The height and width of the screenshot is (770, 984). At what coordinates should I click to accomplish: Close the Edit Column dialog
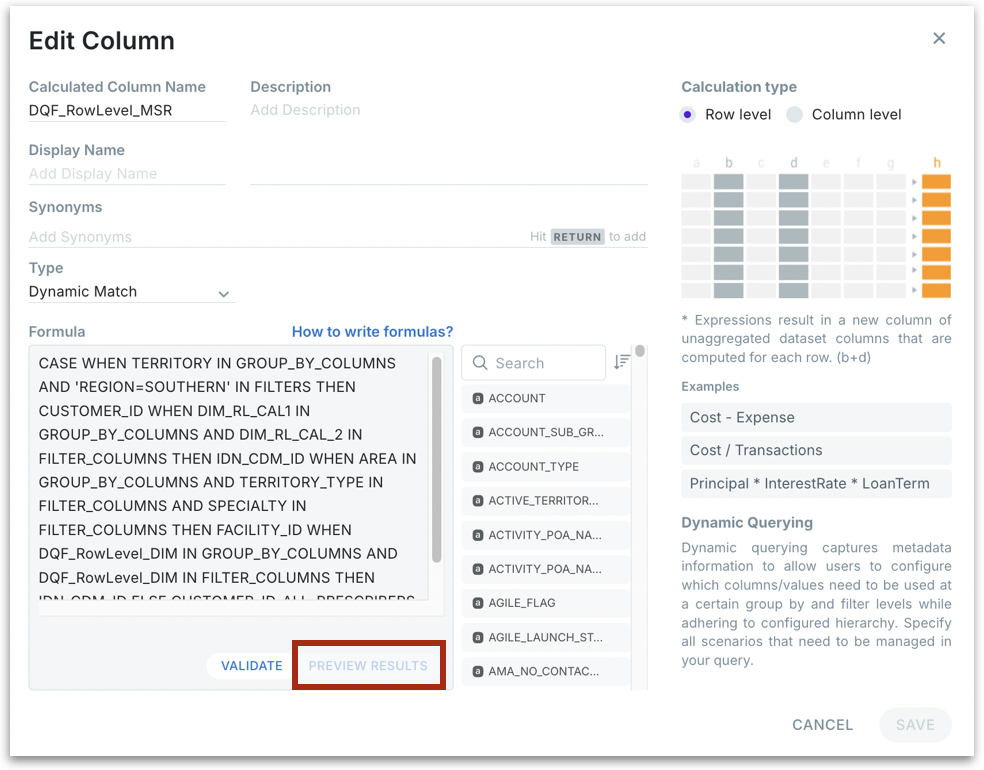938,38
